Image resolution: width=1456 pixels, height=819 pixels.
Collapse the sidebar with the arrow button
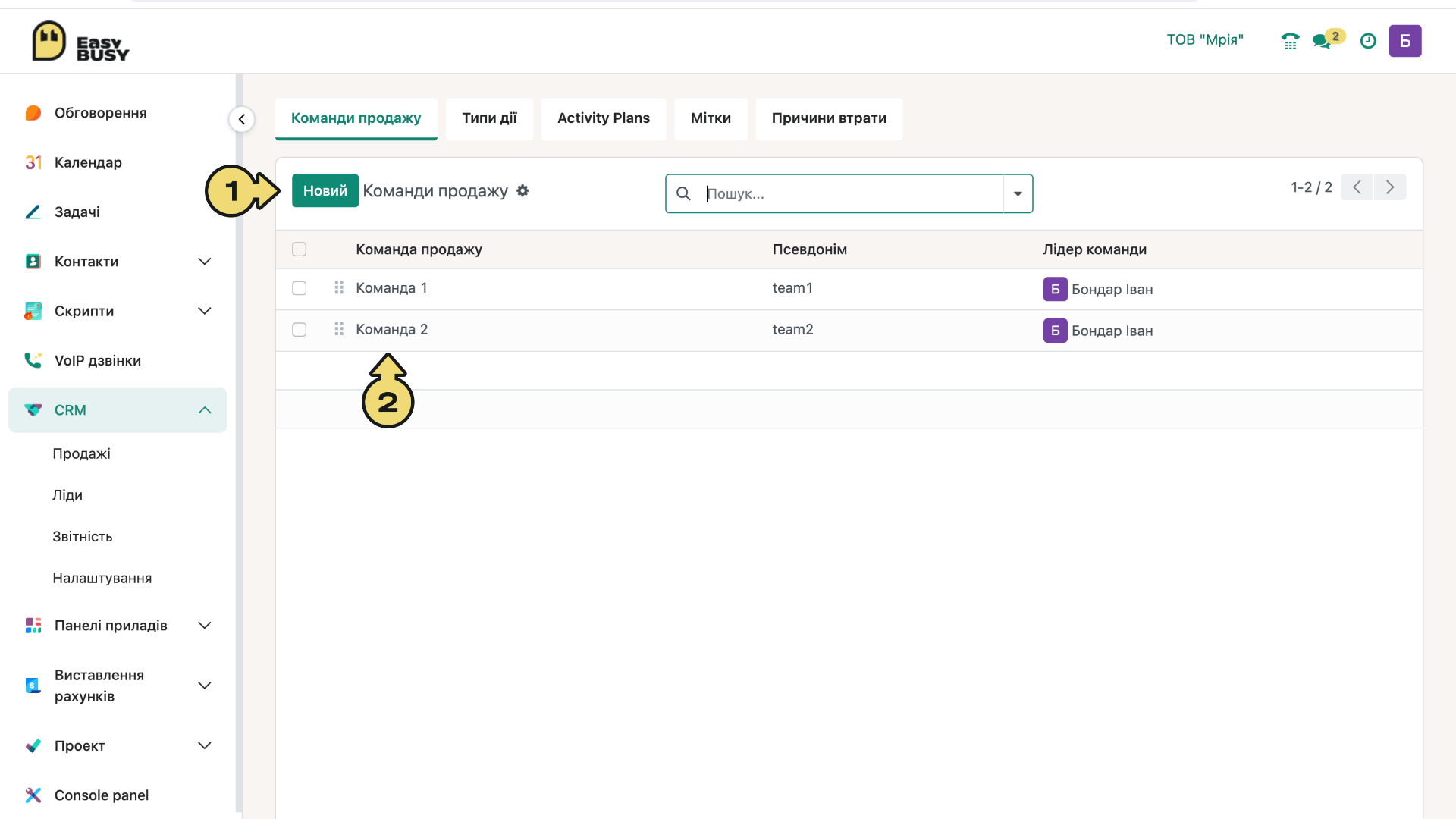click(242, 119)
